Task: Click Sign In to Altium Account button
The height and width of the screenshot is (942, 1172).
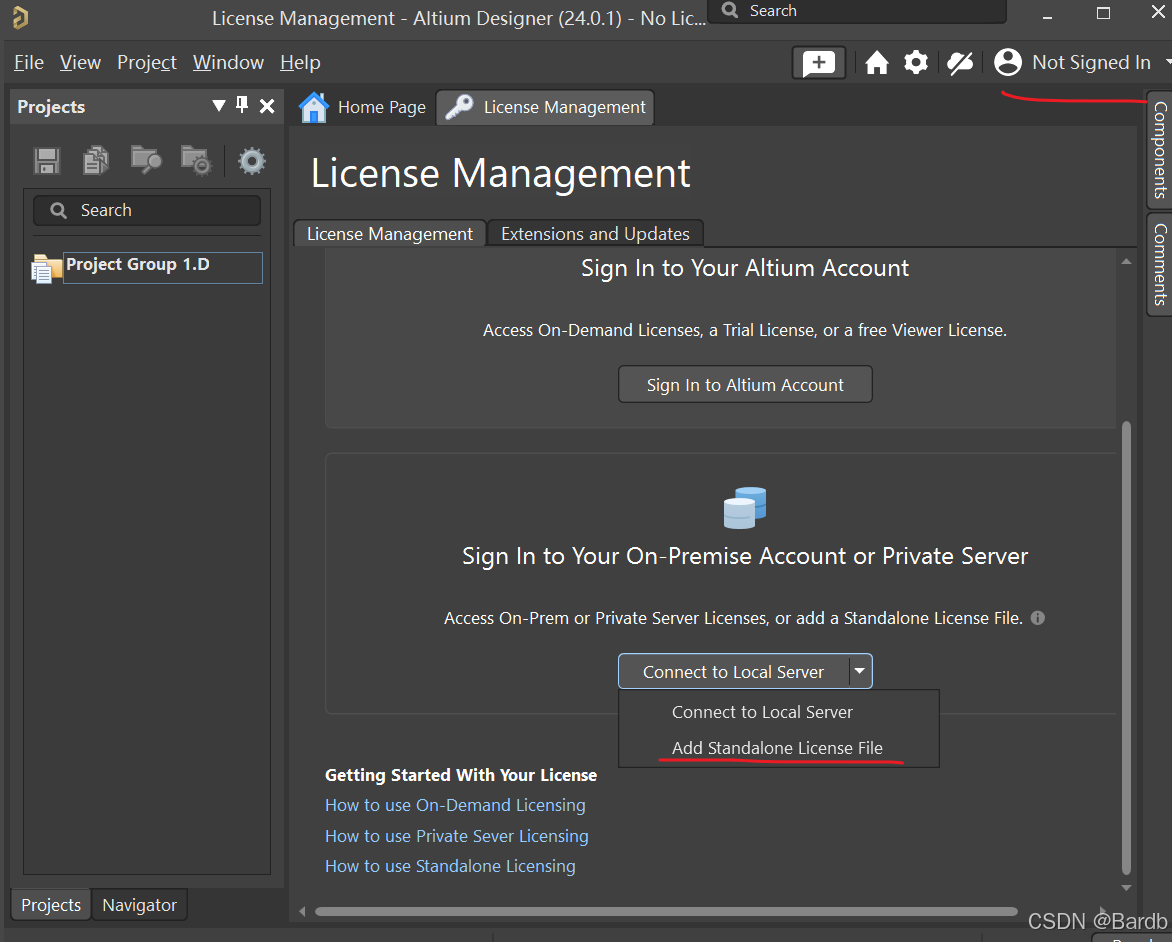Action: click(744, 384)
